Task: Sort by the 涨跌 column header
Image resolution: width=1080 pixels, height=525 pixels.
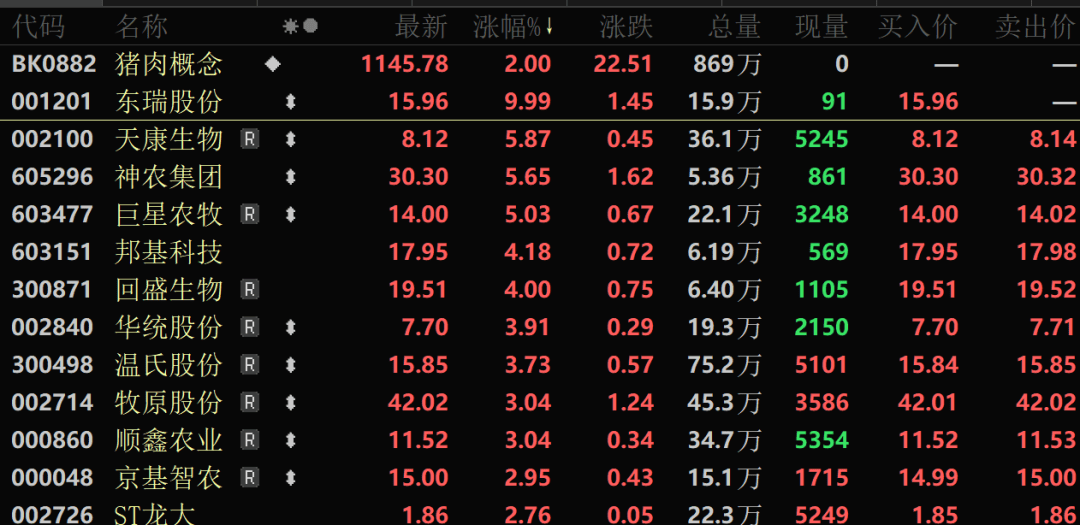Action: click(626, 28)
